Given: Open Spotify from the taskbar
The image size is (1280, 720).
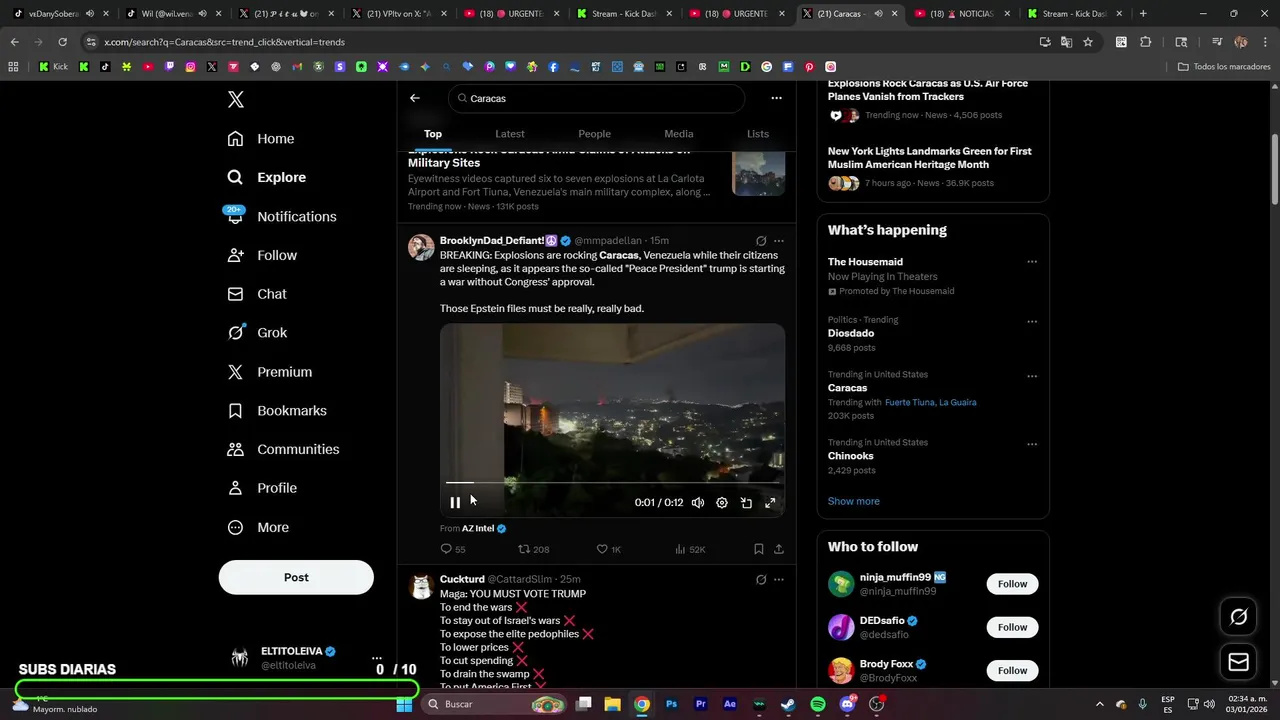Looking at the screenshot, I should [x=818, y=704].
